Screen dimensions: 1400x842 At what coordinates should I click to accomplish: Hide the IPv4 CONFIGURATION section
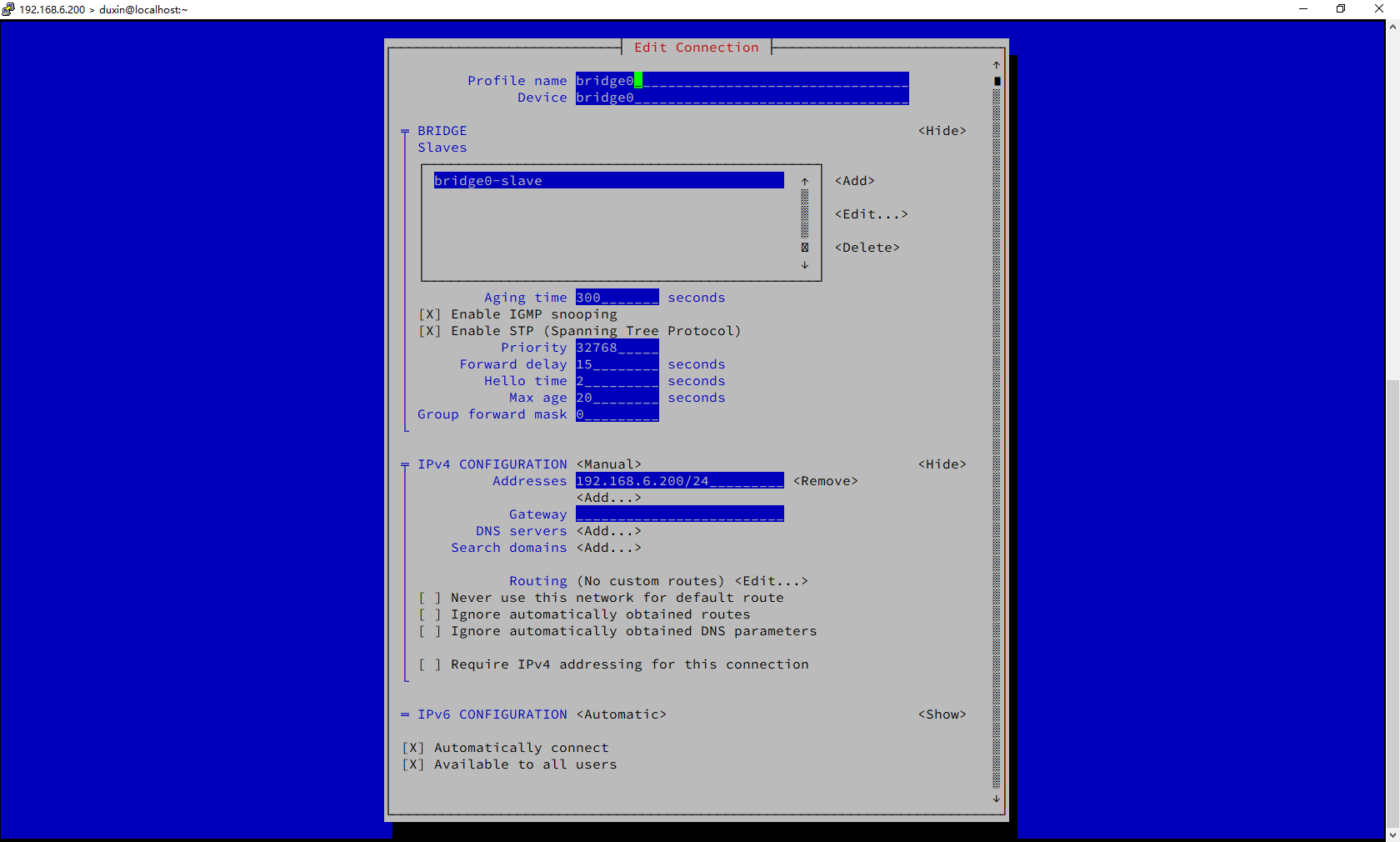942,464
